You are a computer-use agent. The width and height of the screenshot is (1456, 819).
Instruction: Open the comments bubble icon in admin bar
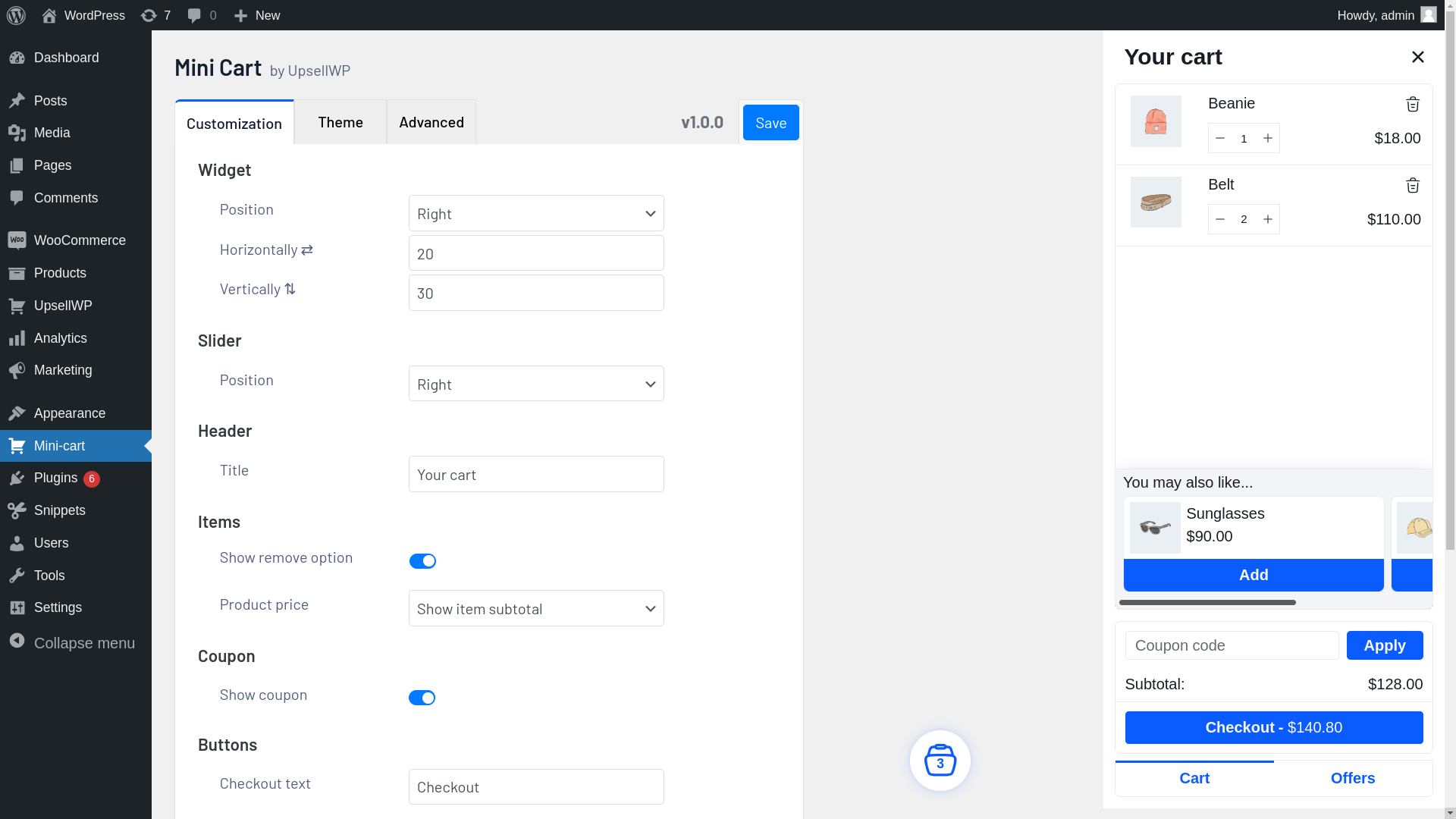tap(194, 15)
